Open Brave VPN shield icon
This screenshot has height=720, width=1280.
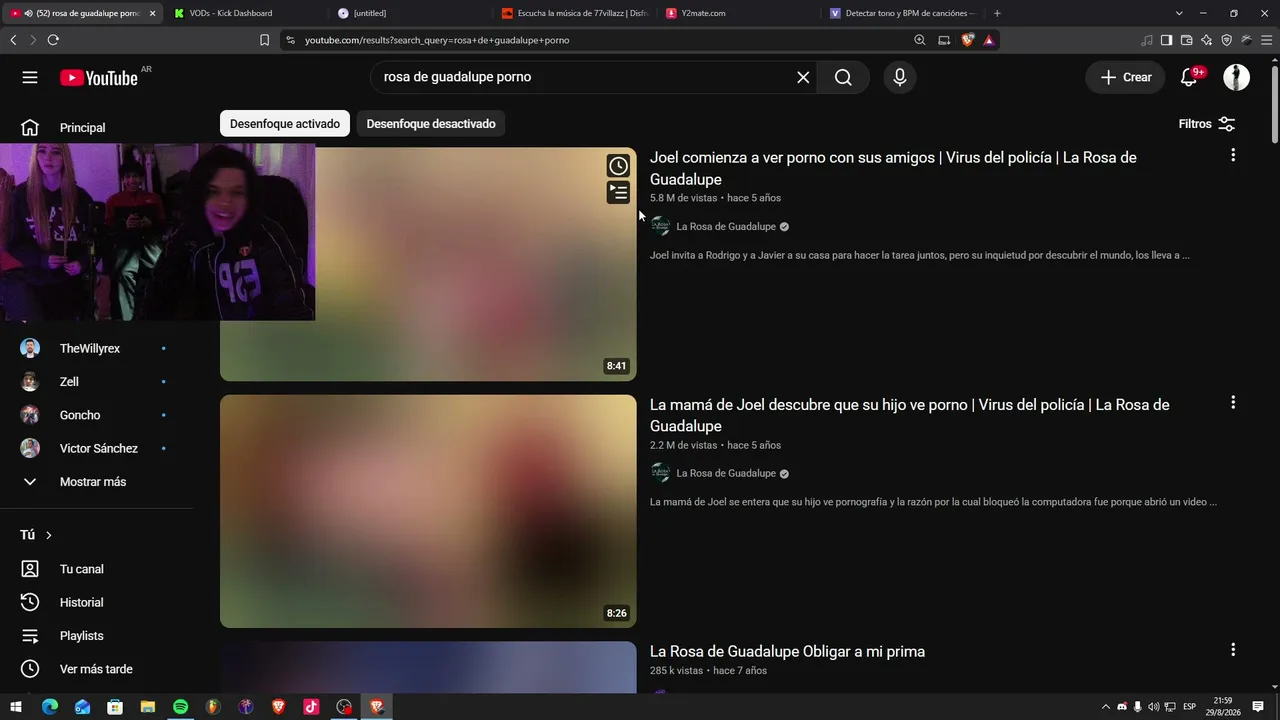tap(1226, 40)
